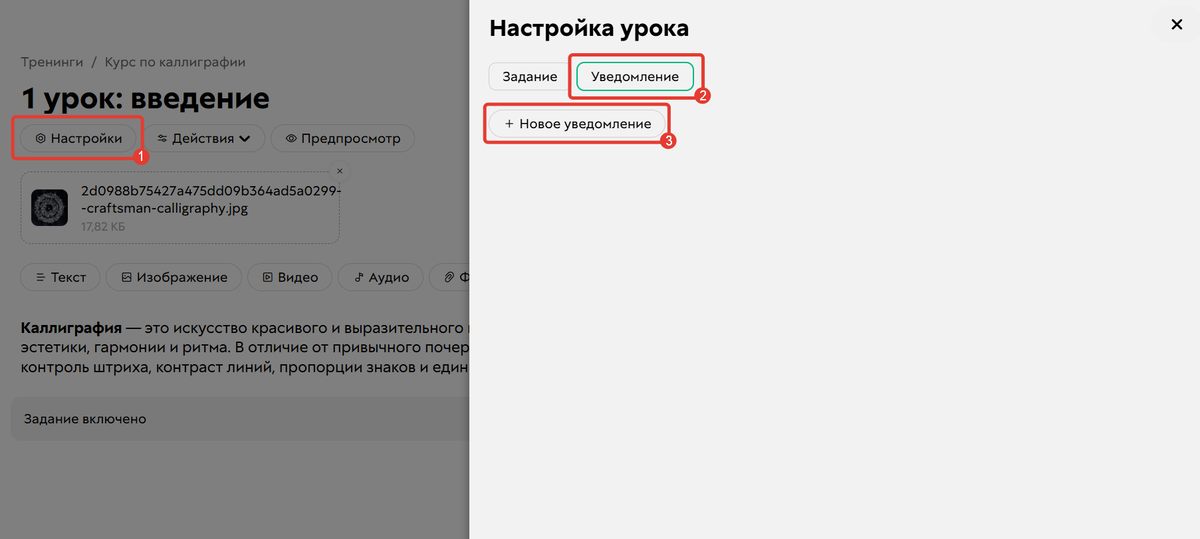Remove the attached calligraphy image file
This screenshot has width=1200, height=539.
click(x=339, y=171)
